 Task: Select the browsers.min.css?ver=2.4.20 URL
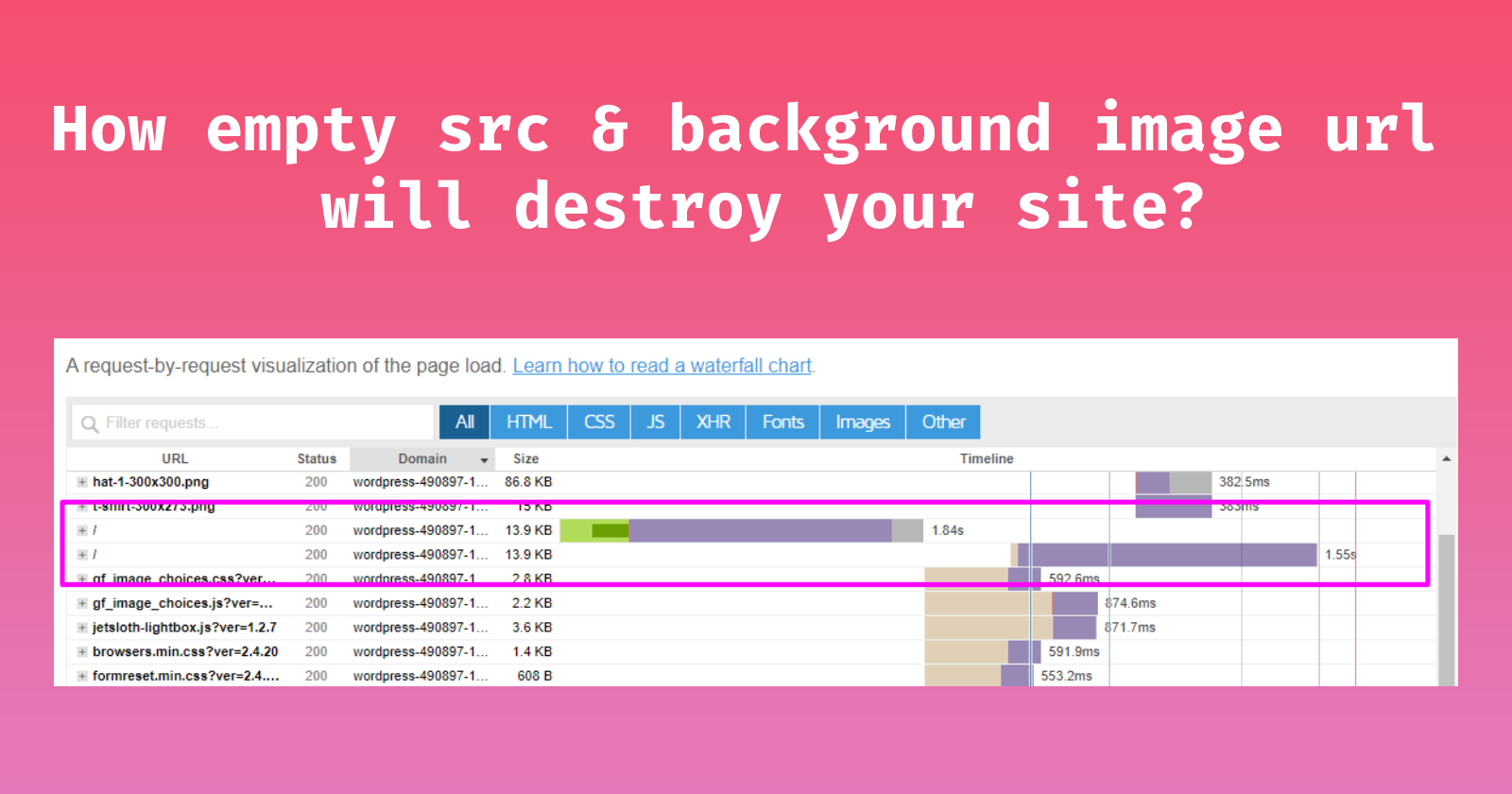(185, 652)
